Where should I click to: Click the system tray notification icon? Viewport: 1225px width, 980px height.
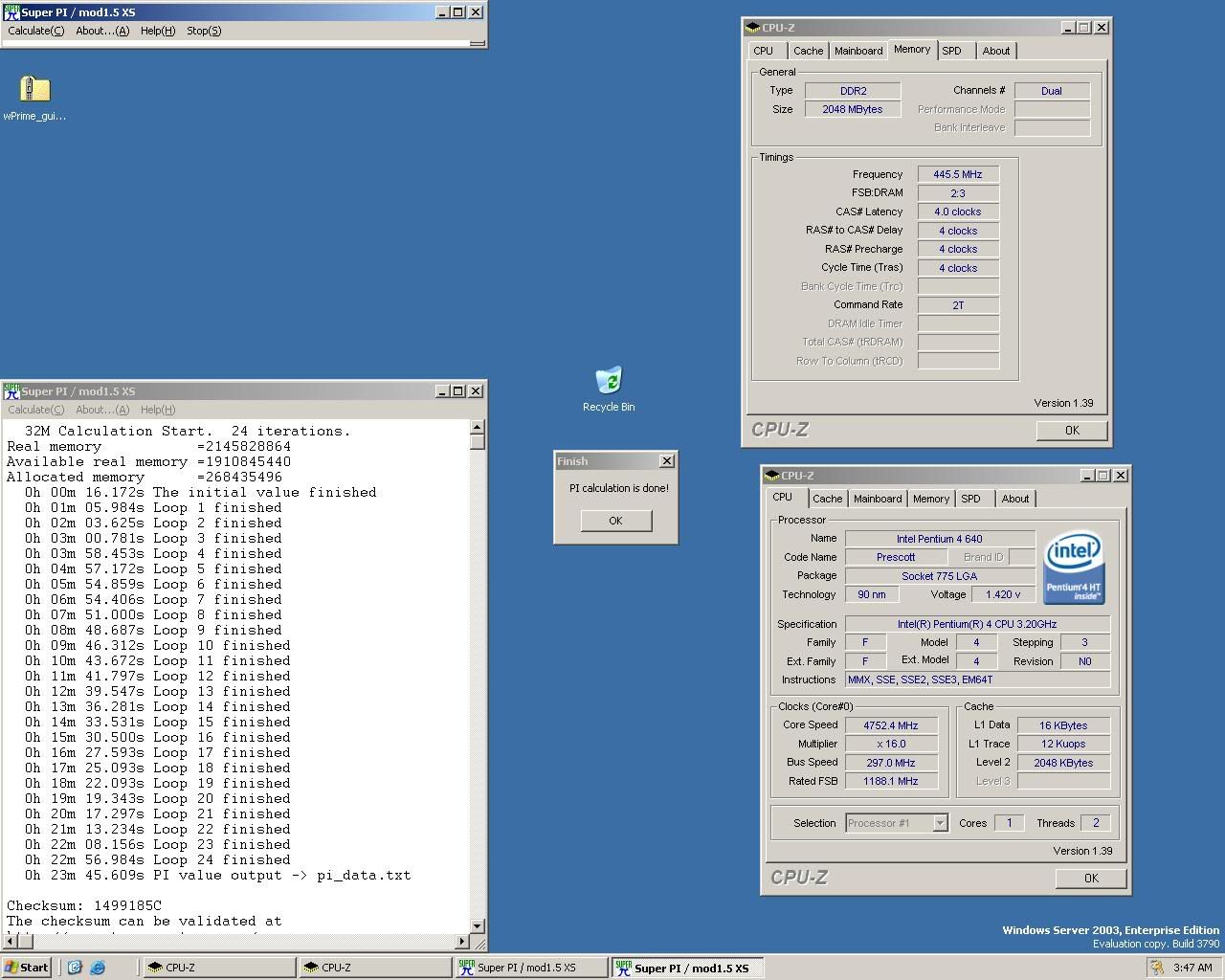[1157, 968]
